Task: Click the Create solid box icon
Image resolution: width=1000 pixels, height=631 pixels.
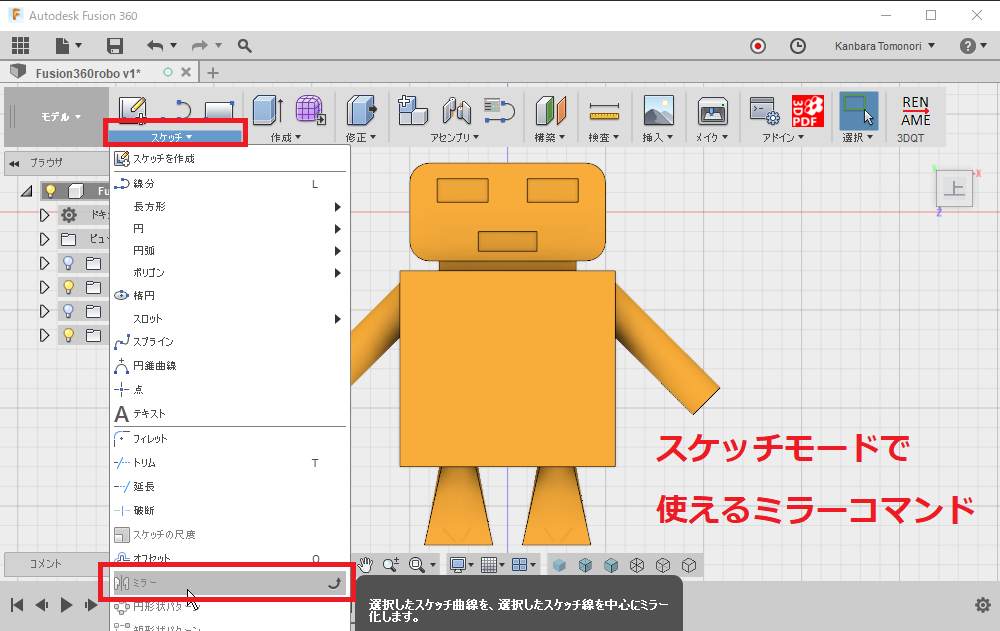Action: (x=268, y=110)
